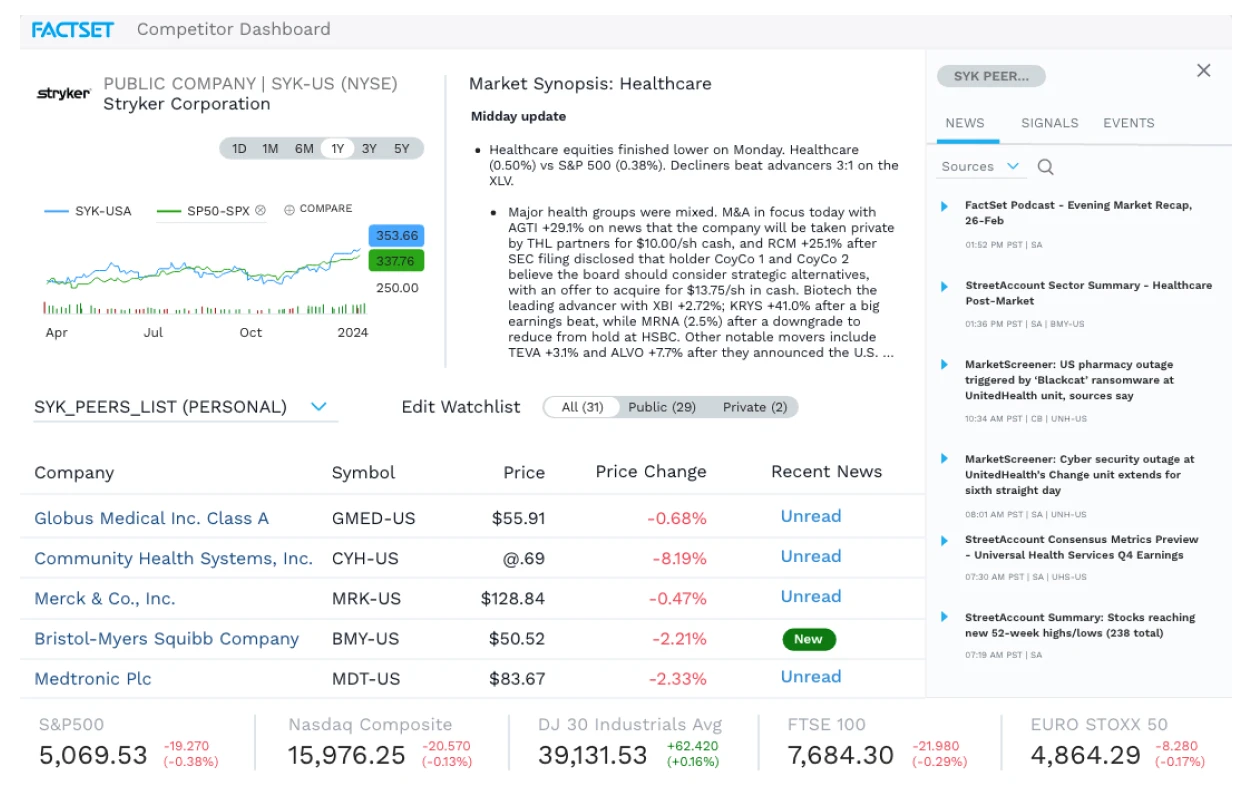
Task: Click the Stryker logo
Action: pos(64,94)
